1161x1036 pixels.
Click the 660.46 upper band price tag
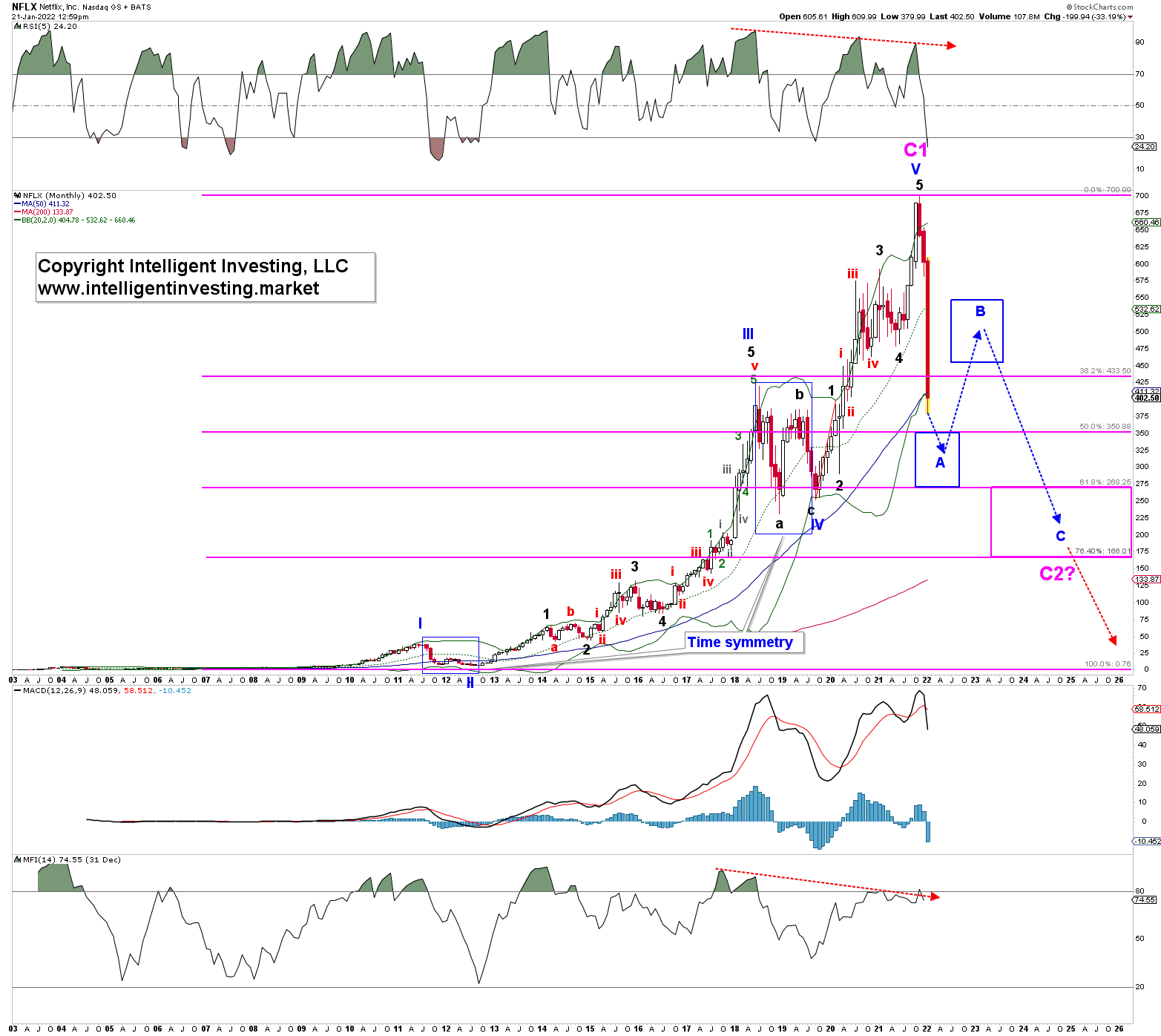click(x=1147, y=222)
